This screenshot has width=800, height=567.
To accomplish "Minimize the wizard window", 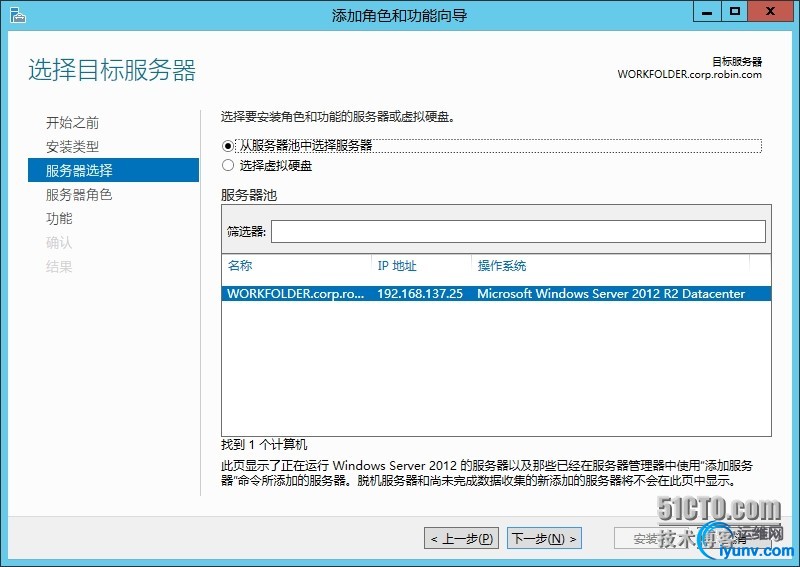I will [707, 11].
